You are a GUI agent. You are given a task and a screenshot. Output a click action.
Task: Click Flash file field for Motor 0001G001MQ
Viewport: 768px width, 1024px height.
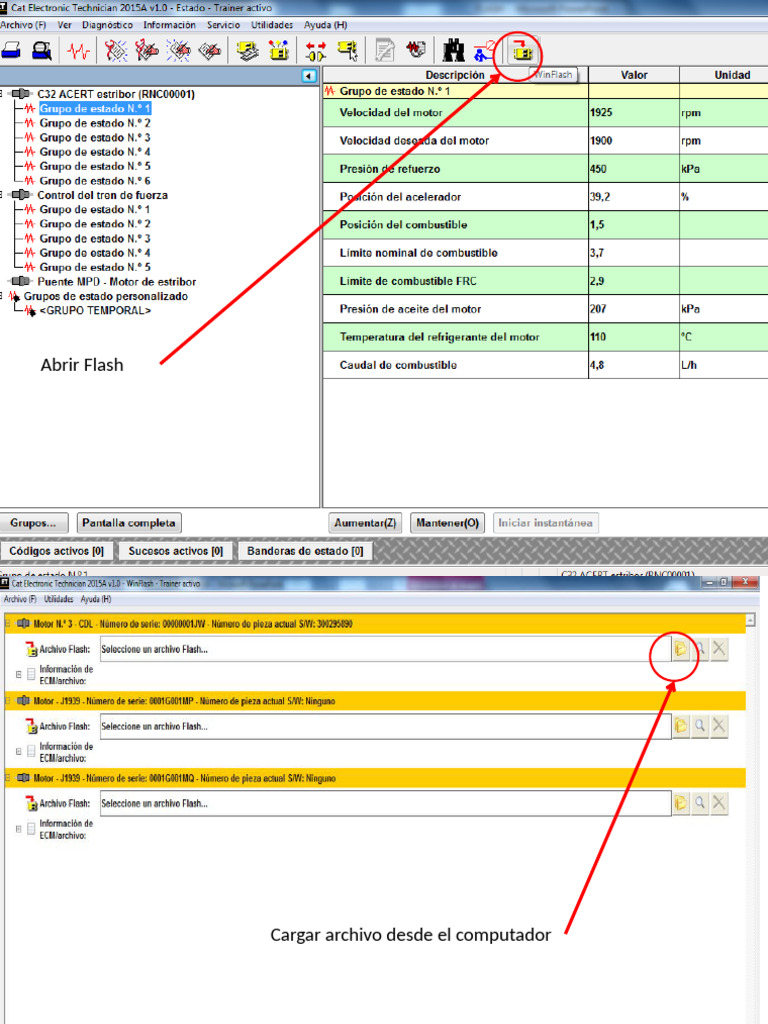[x=385, y=803]
